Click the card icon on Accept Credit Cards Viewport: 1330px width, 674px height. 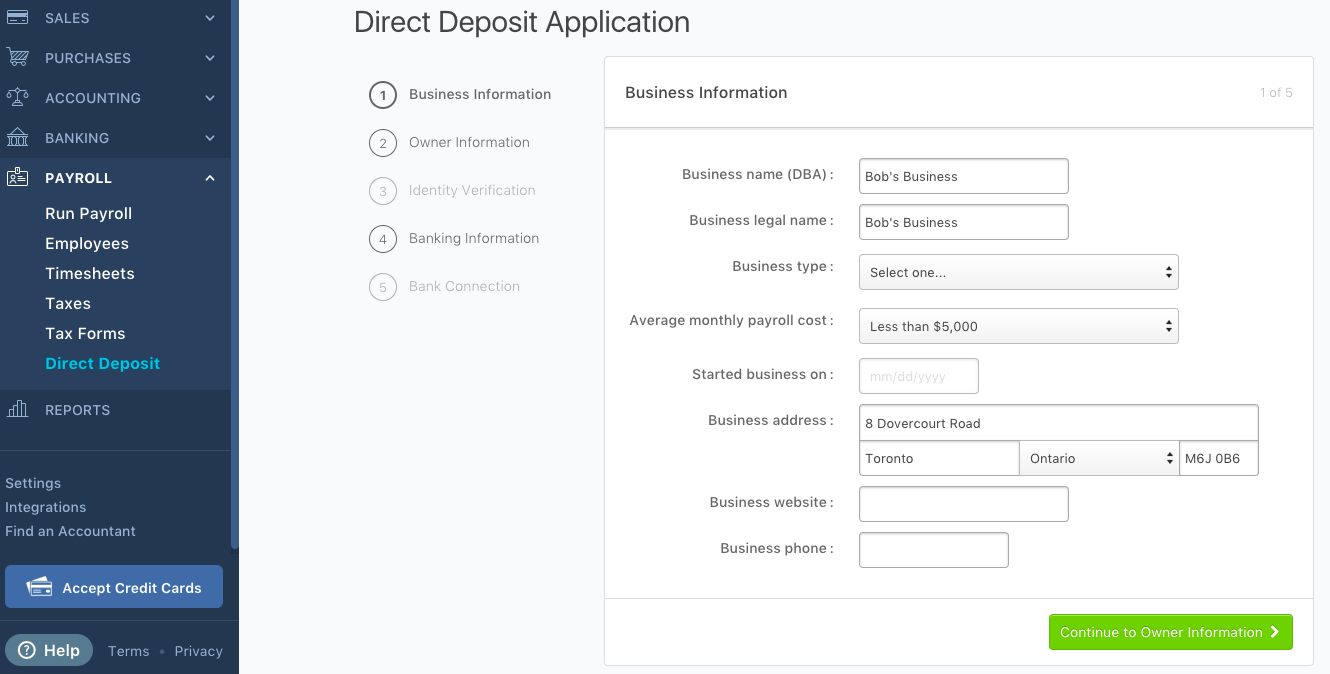39,587
